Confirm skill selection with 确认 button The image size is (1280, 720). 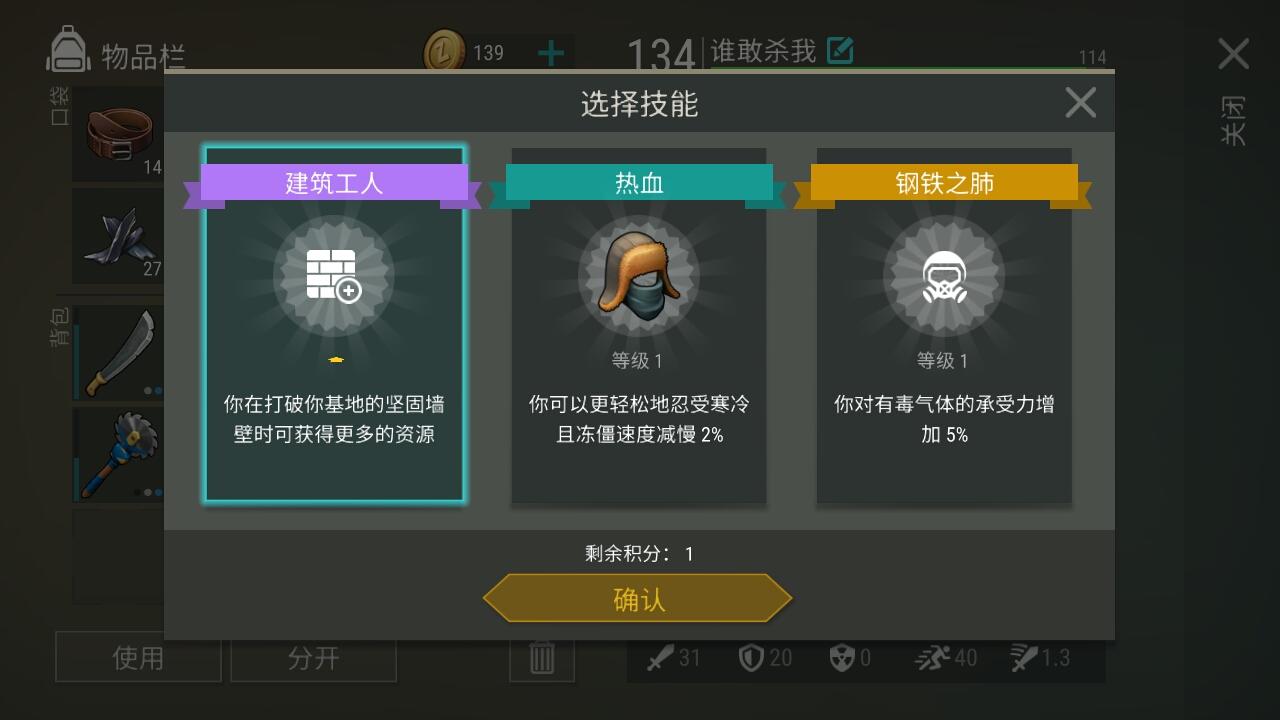point(638,599)
